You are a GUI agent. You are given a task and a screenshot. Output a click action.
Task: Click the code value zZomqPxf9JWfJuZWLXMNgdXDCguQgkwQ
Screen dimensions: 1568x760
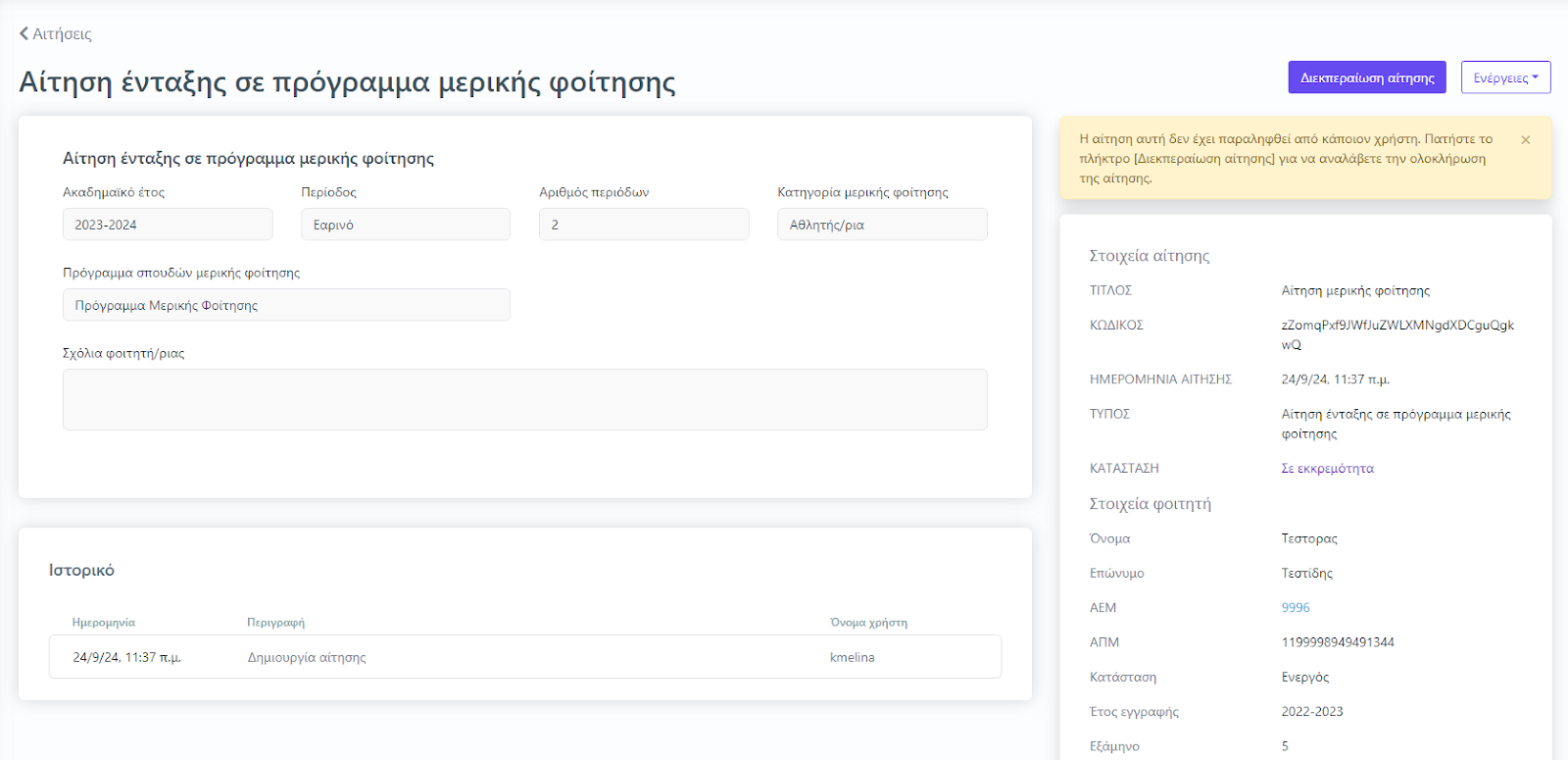pos(1397,334)
